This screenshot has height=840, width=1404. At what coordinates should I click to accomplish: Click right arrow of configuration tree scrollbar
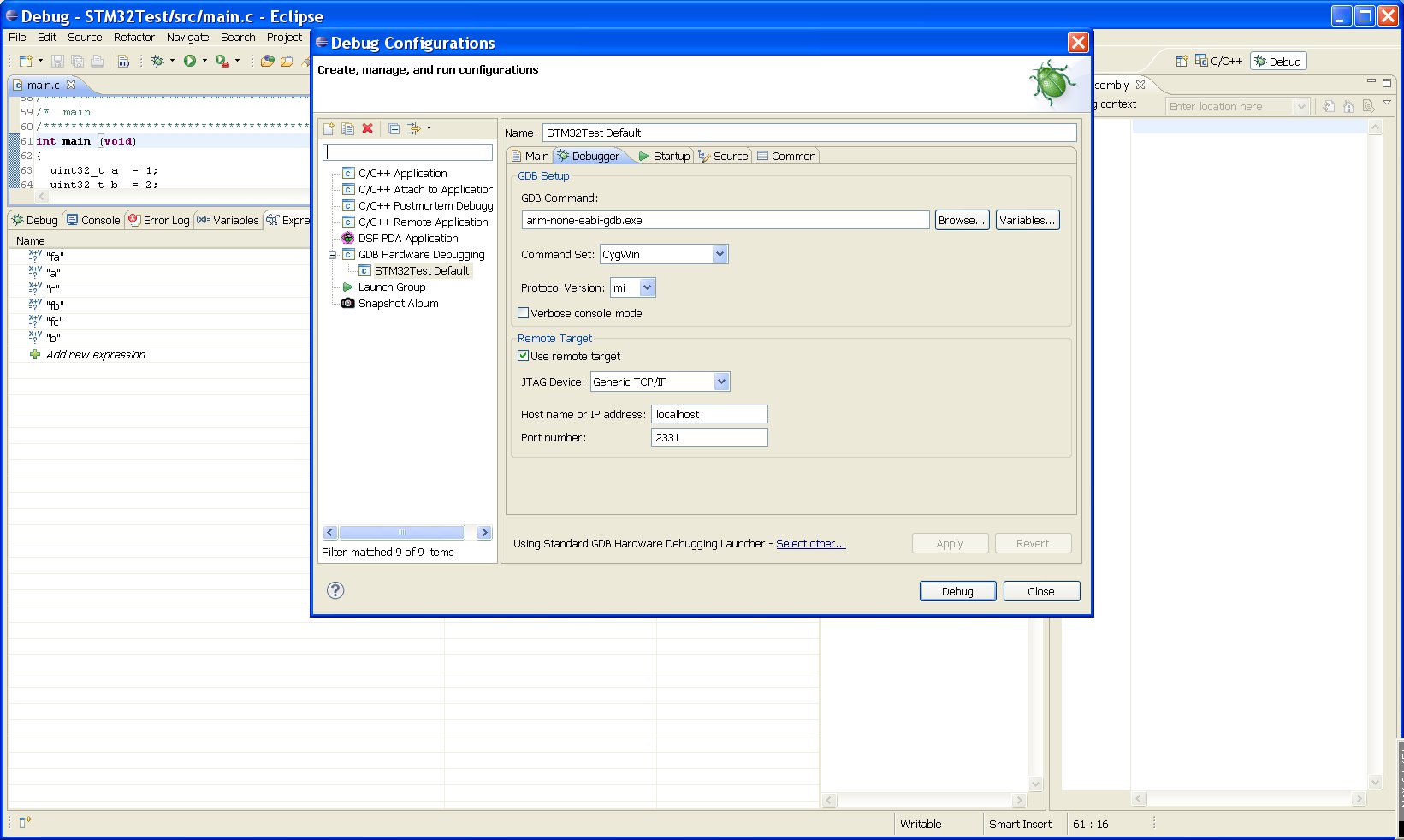point(484,533)
